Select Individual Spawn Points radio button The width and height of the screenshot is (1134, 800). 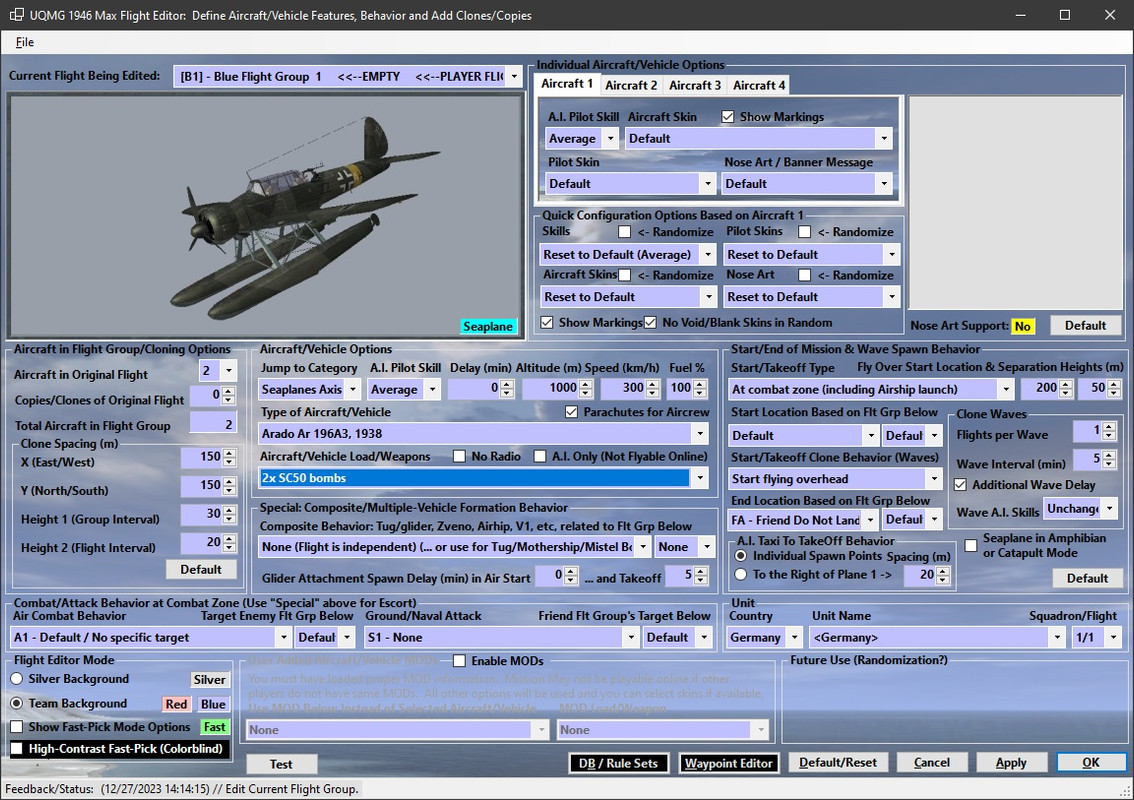pos(741,556)
